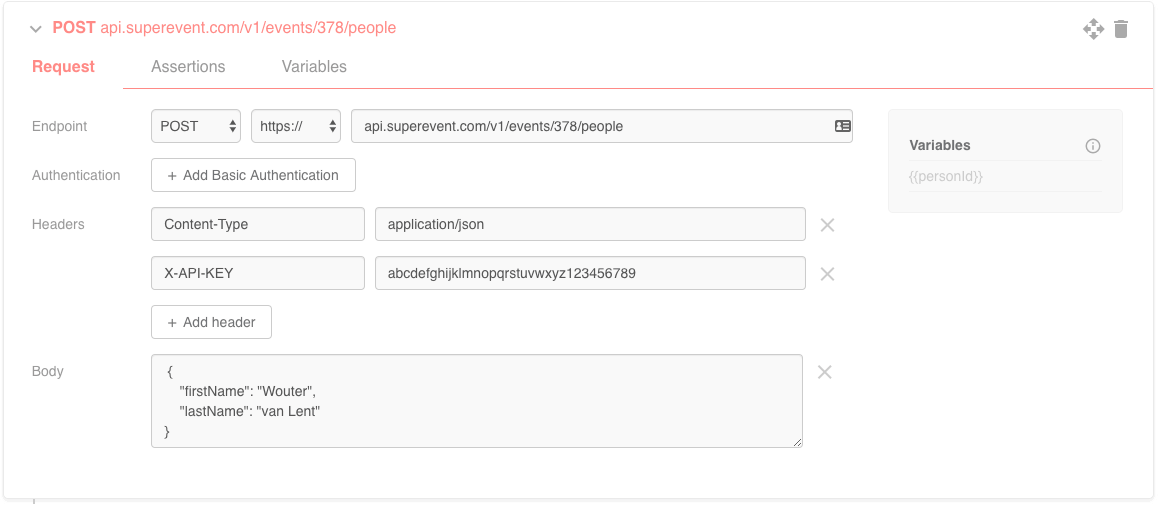Click the X-API-KEY value field
The height and width of the screenshot is (505, 1159).
pos(590,273)
